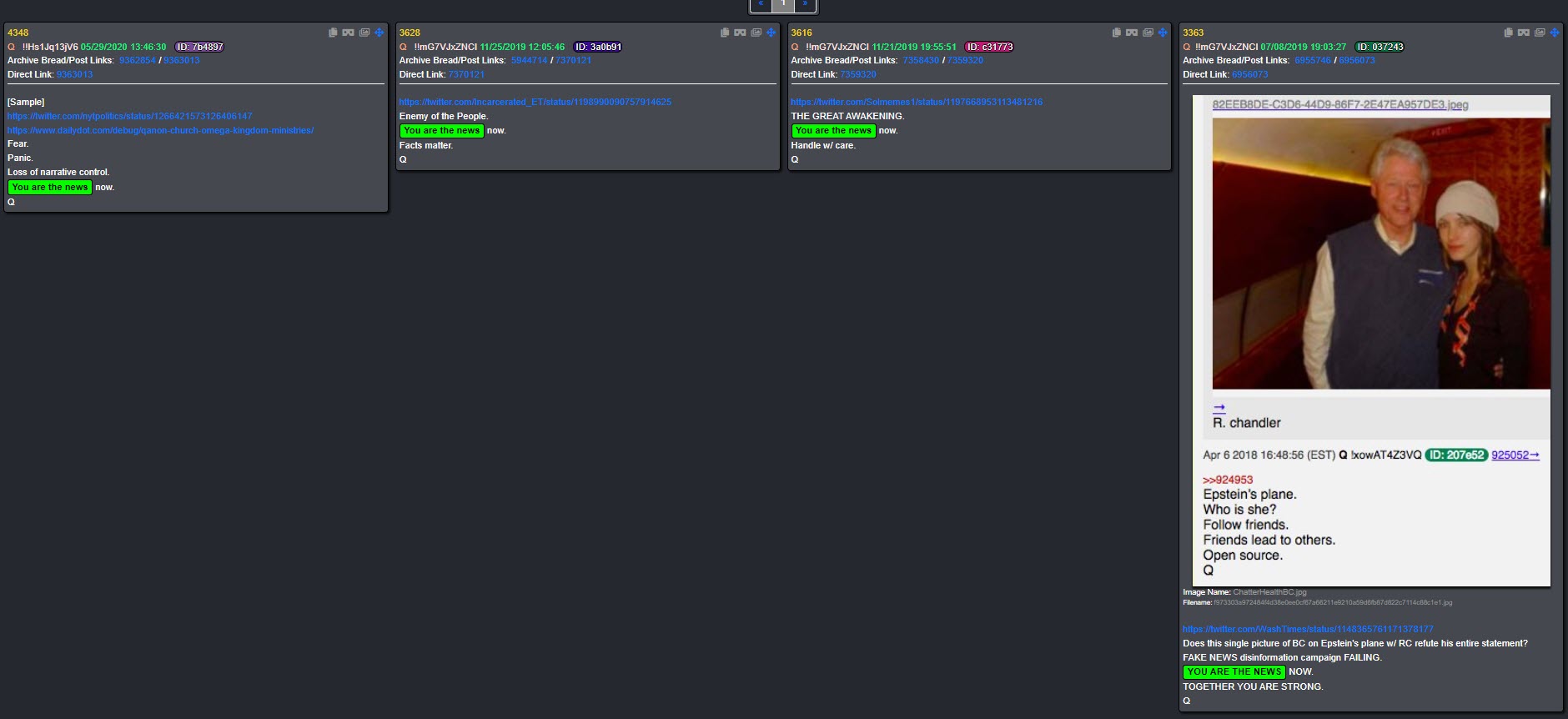Open archive bread link 9362854

138,60
